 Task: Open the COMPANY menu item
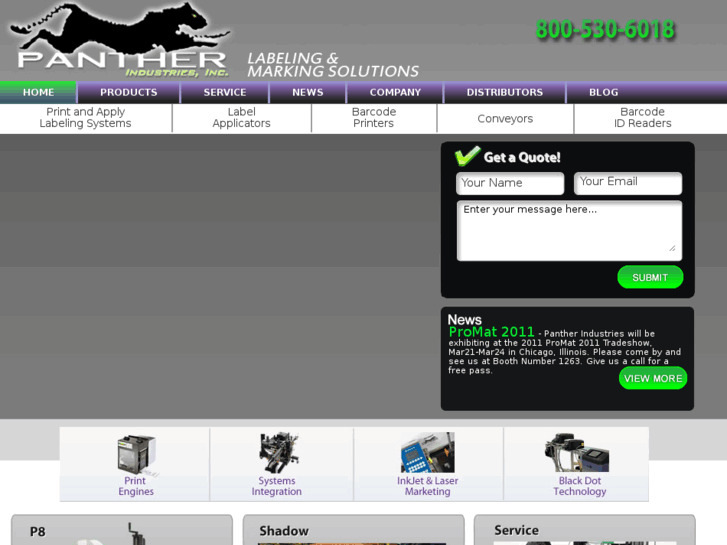pyautogui.click(x=395, y=92)
